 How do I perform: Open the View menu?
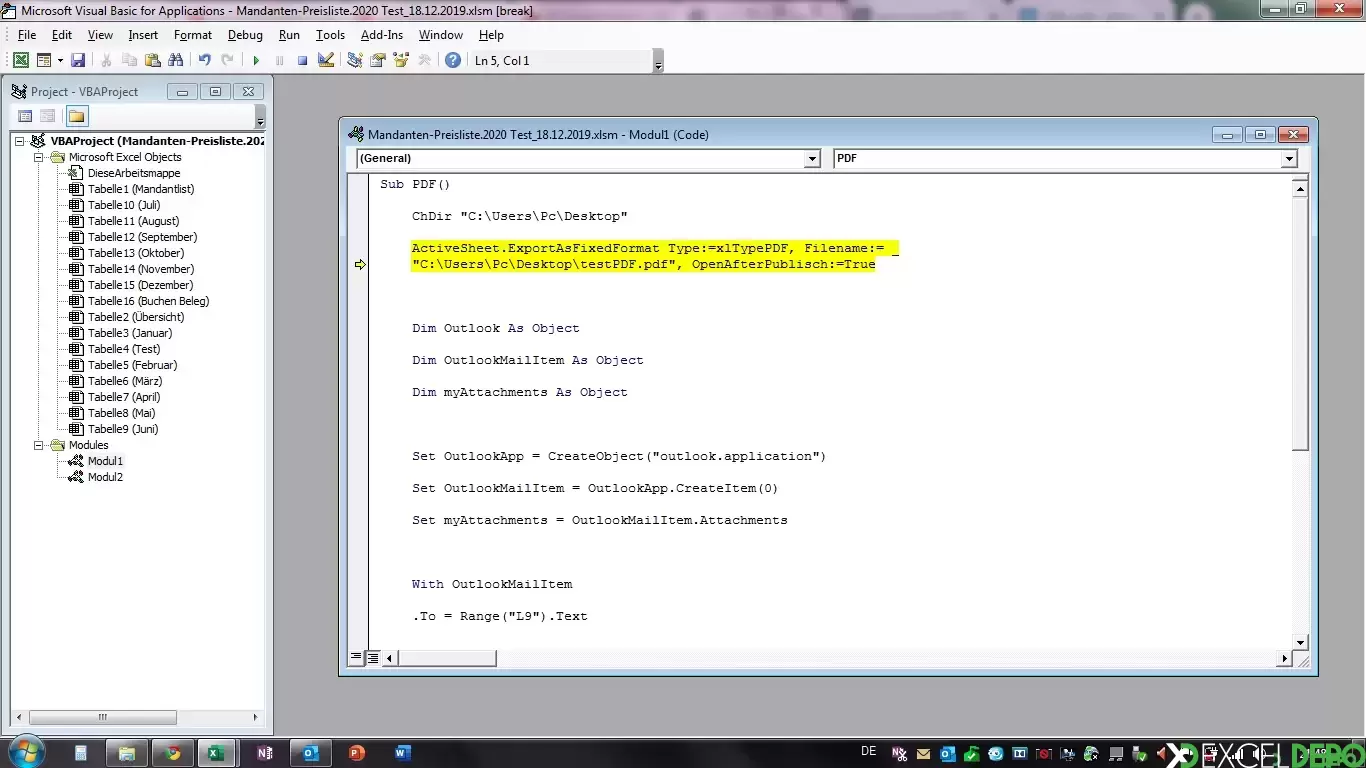(x=100, y=34)
